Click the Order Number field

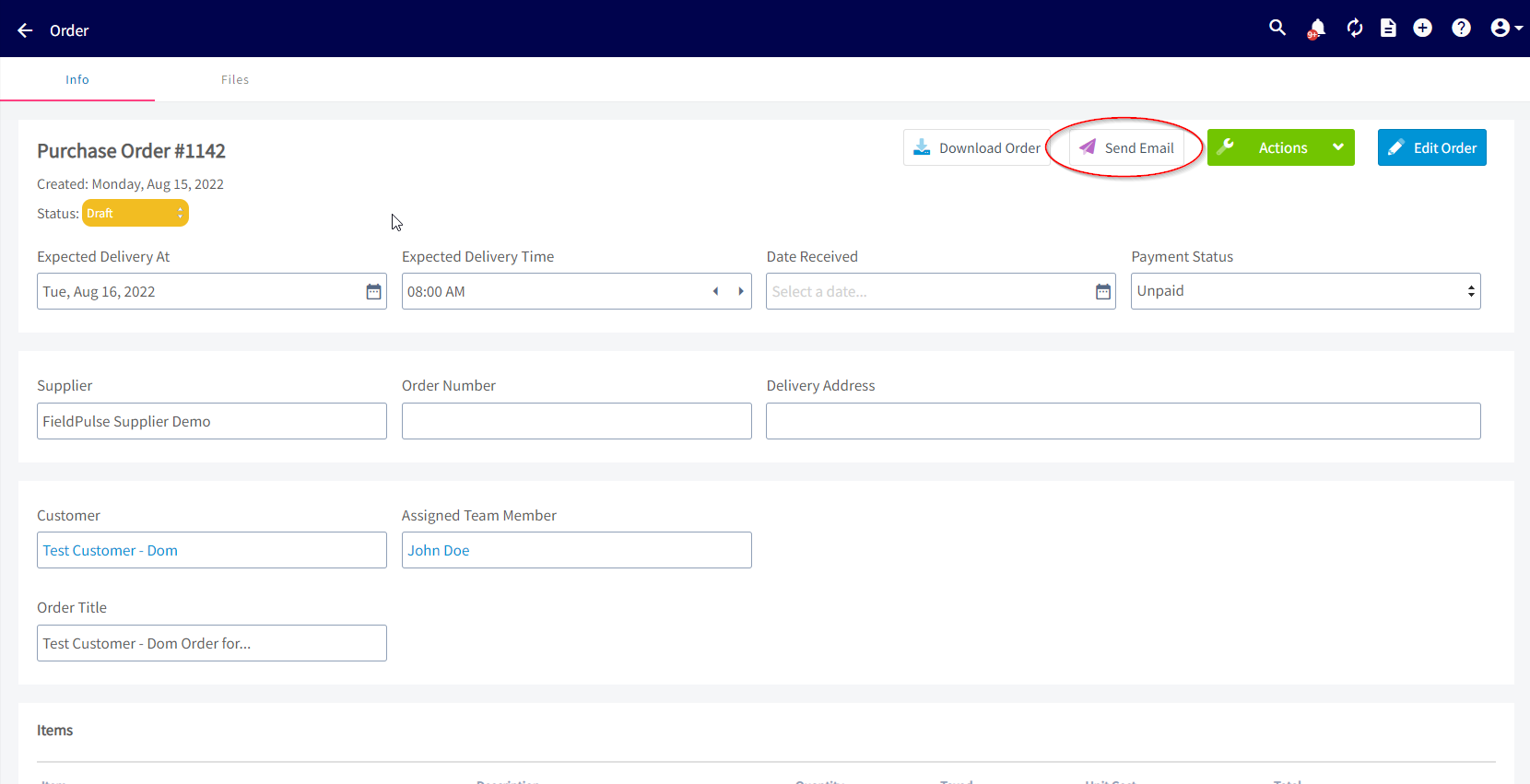[x=577, y=421]
